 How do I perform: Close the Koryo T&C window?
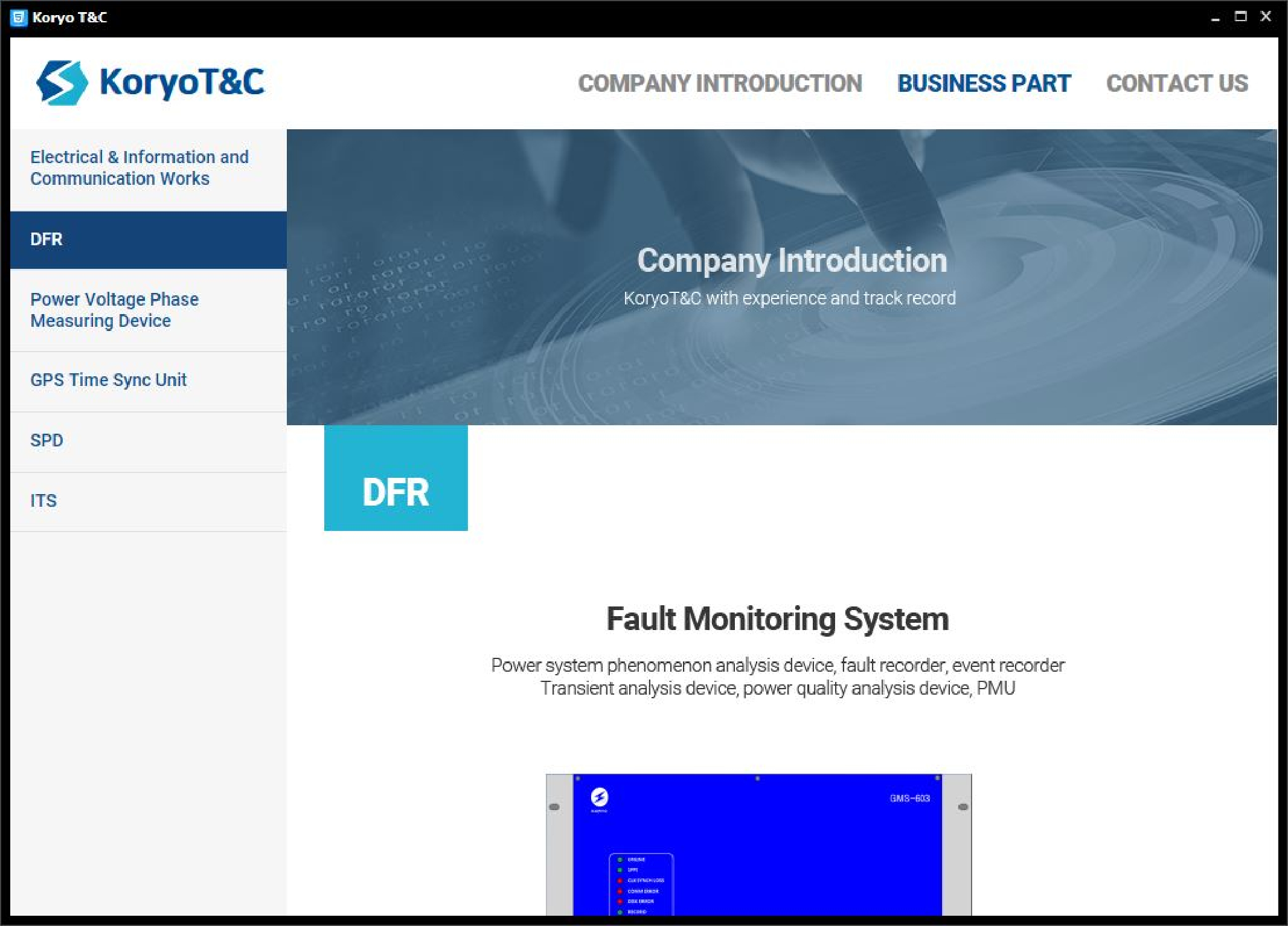[x=1266, y=17]
